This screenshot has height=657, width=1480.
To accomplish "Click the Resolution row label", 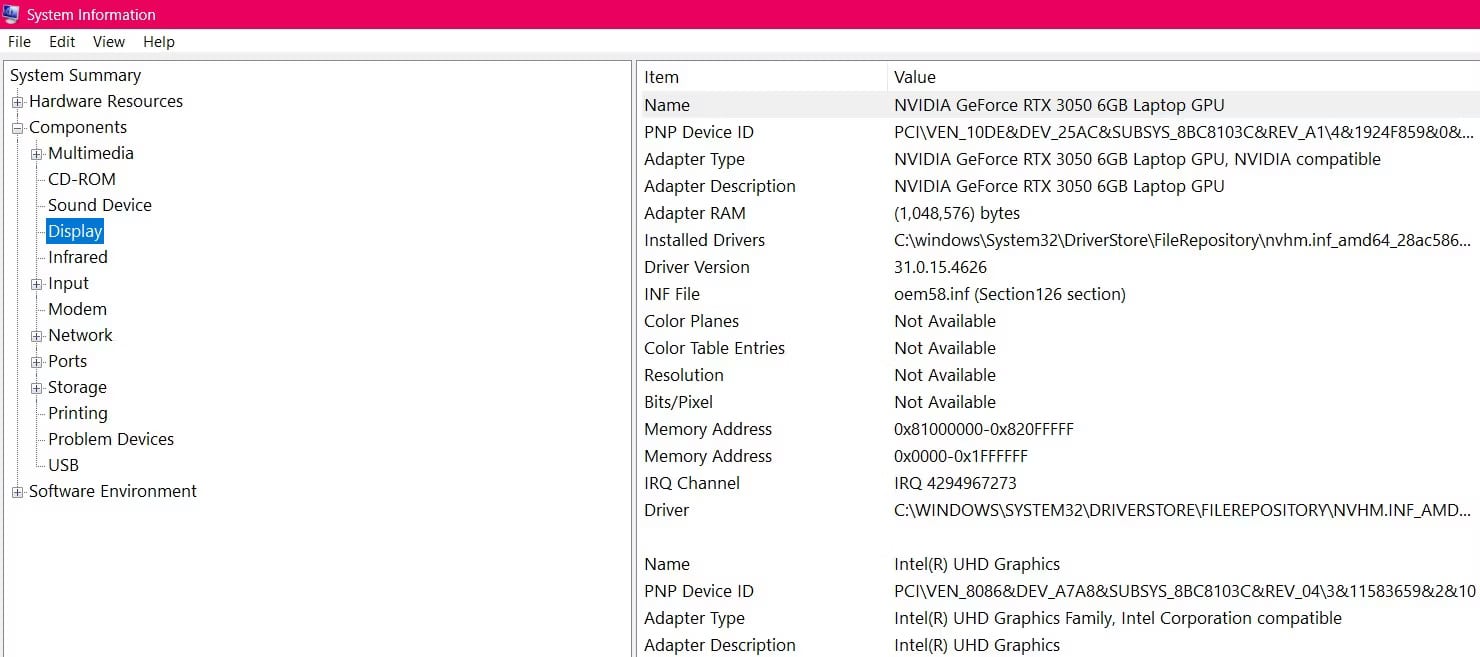I will point(684,375).
